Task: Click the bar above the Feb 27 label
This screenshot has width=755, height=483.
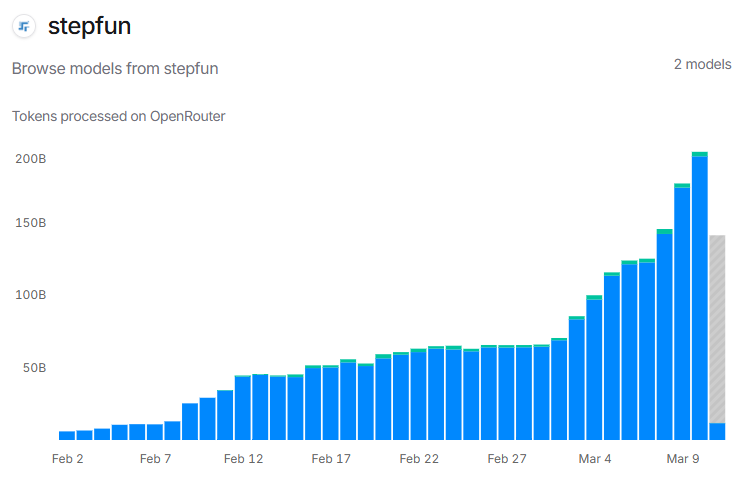Action: [506, 393]
